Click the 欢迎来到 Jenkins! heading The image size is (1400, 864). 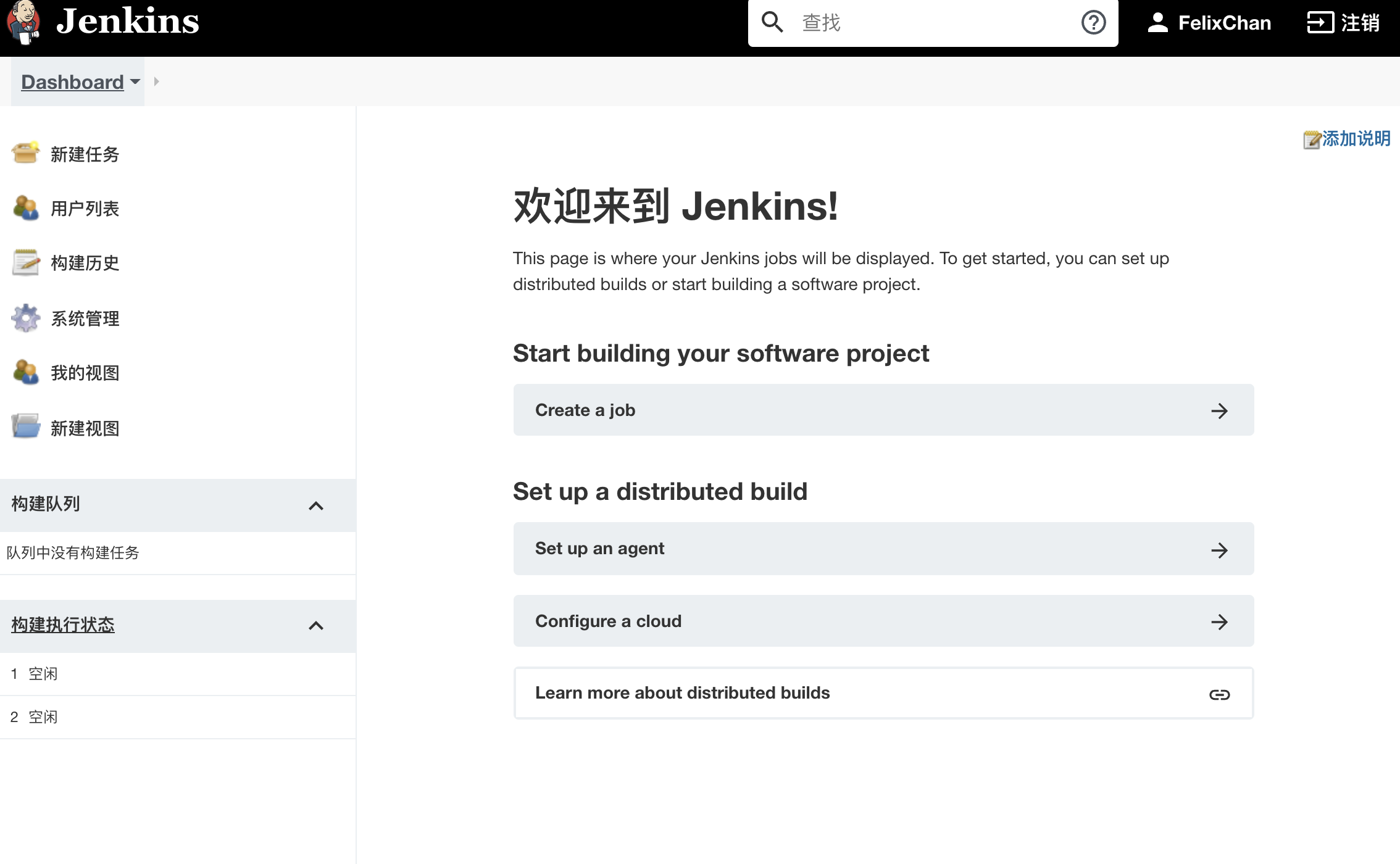(x=675, y=206)
